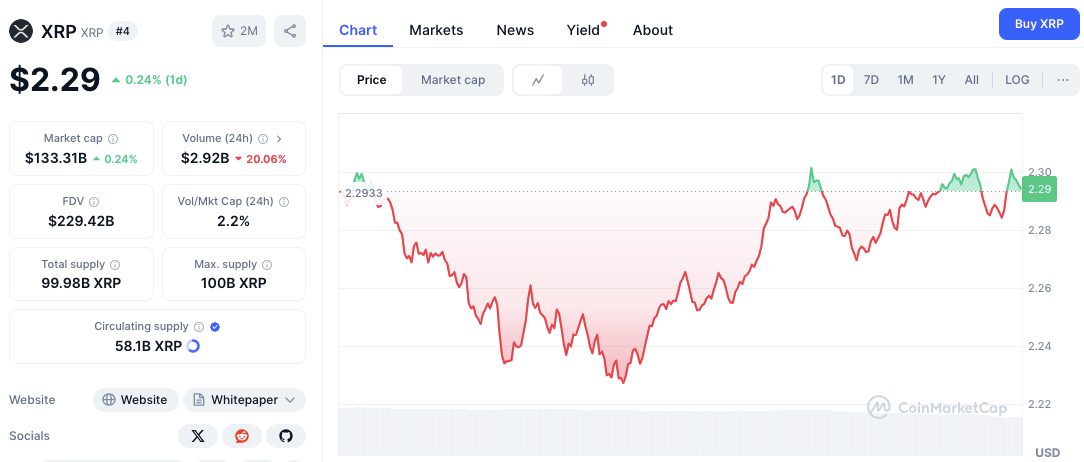Open the X (Twitter) social link

click(198, 436)
